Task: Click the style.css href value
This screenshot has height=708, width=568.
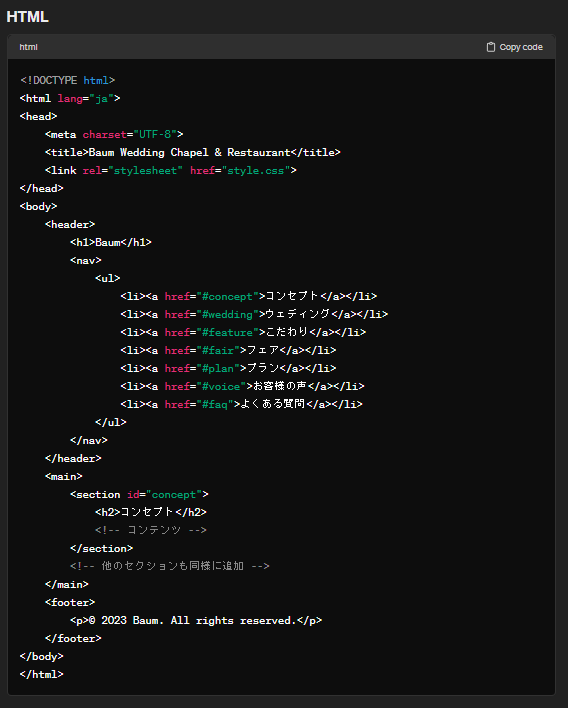Action: (256, 171)
